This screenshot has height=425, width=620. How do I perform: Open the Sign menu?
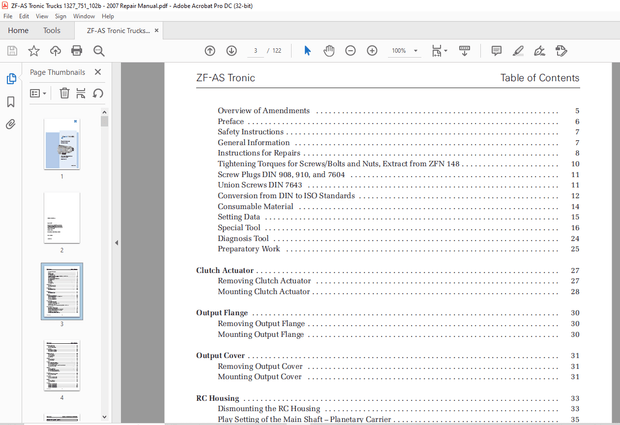60,16
